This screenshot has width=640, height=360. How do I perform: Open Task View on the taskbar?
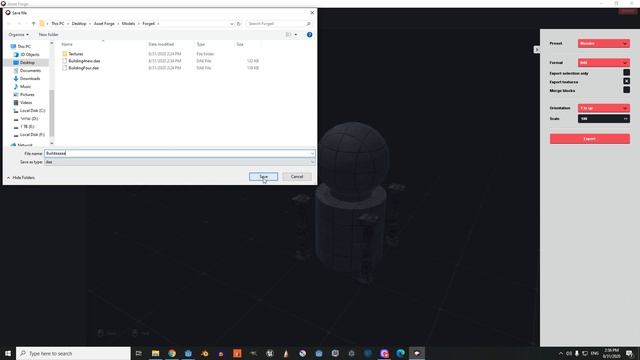[139, 353]
